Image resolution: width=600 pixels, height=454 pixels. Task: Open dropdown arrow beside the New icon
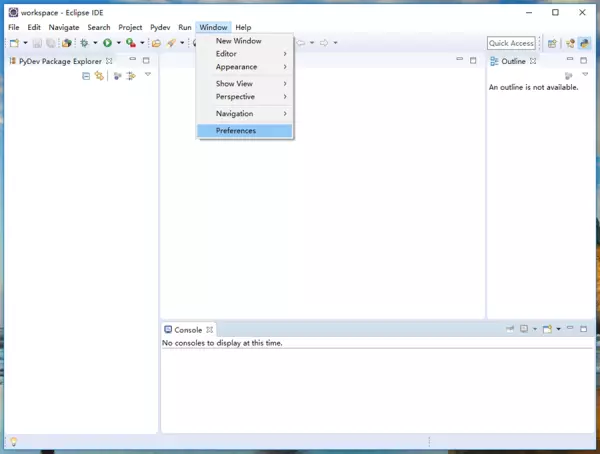[25, 43]
